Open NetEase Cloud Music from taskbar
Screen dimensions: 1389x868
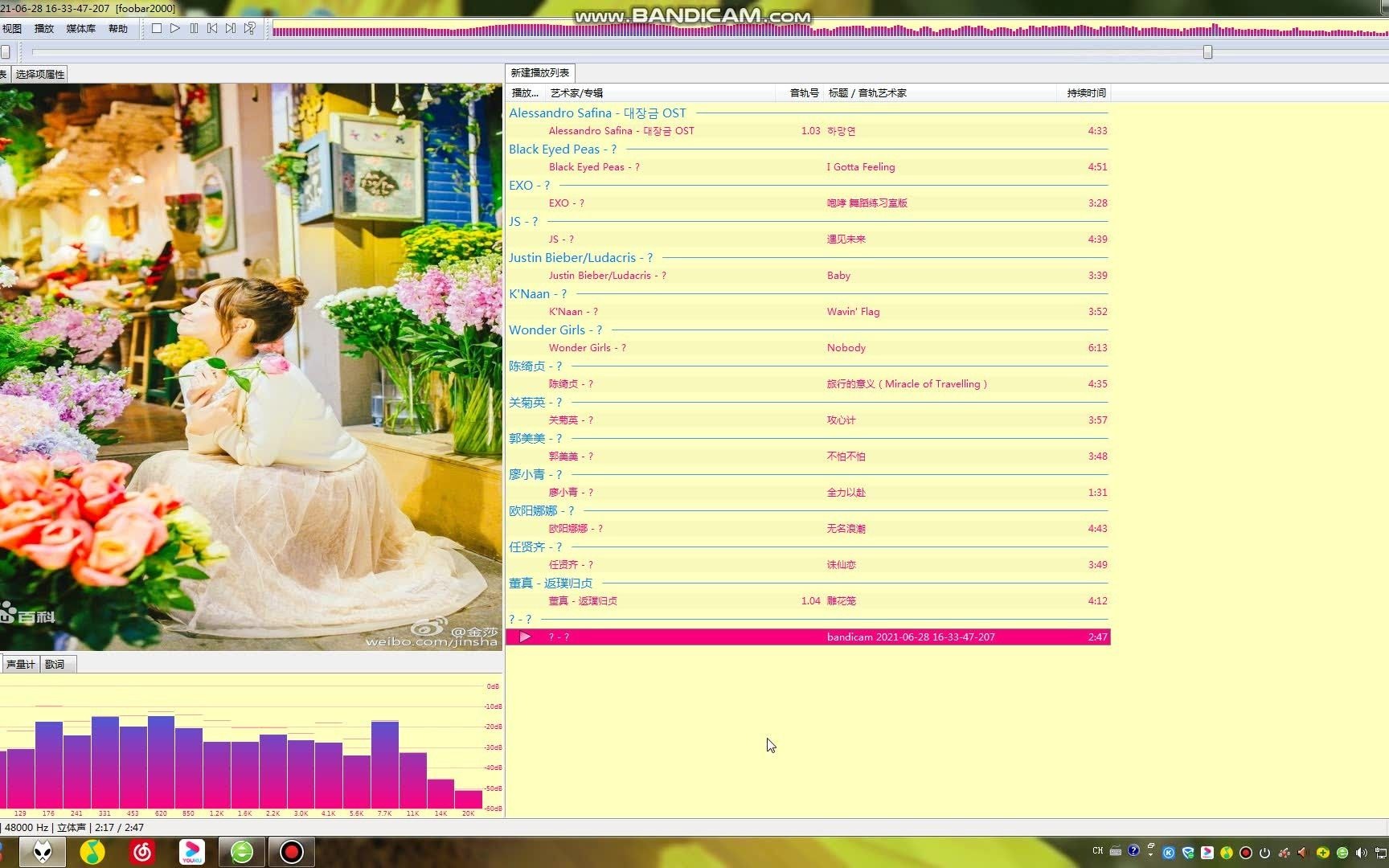pos(142,852)
